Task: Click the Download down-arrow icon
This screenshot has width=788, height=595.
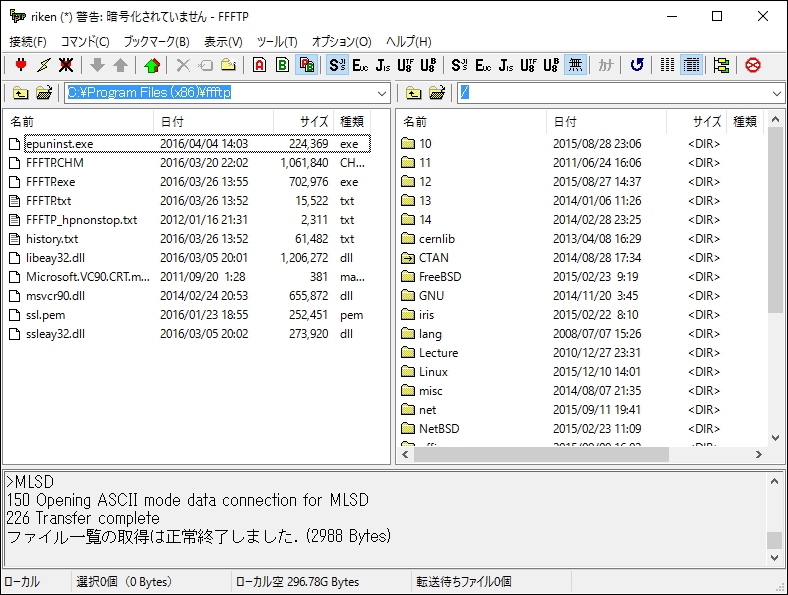Action: 97,65
